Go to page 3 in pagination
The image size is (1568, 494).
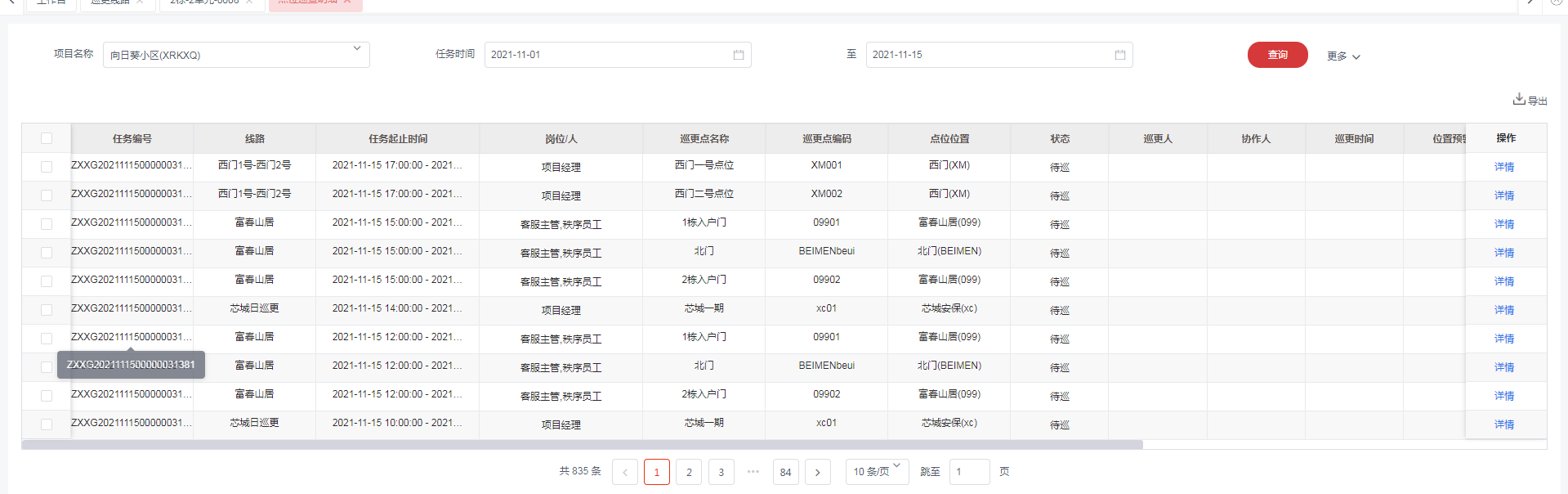click(x=721, y=472)
